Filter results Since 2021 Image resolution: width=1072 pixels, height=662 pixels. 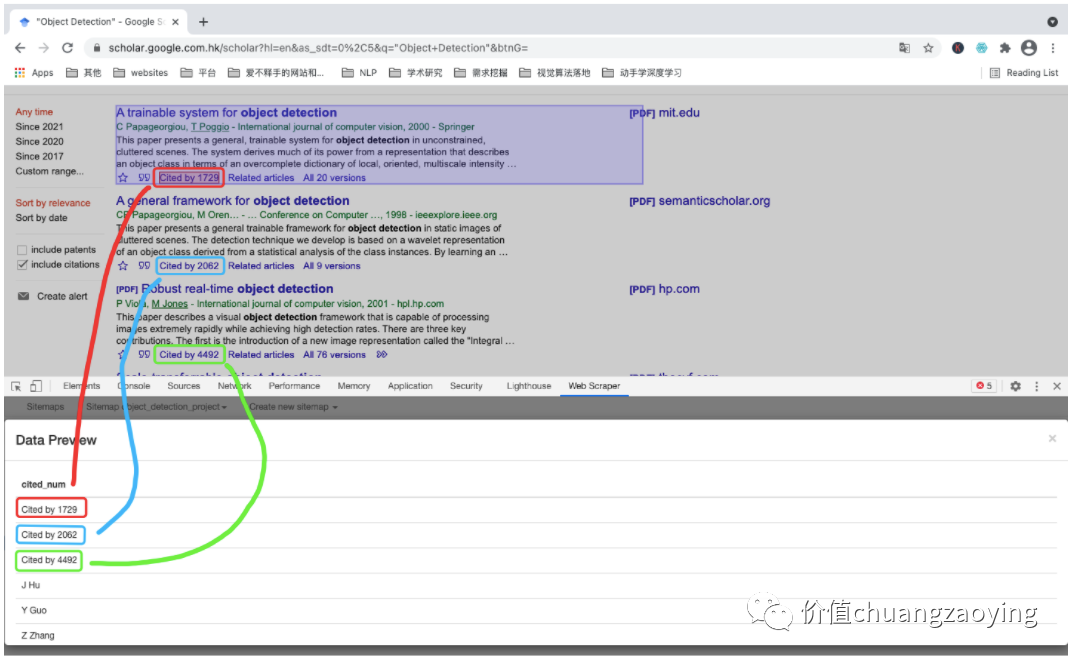click(39, 127)
